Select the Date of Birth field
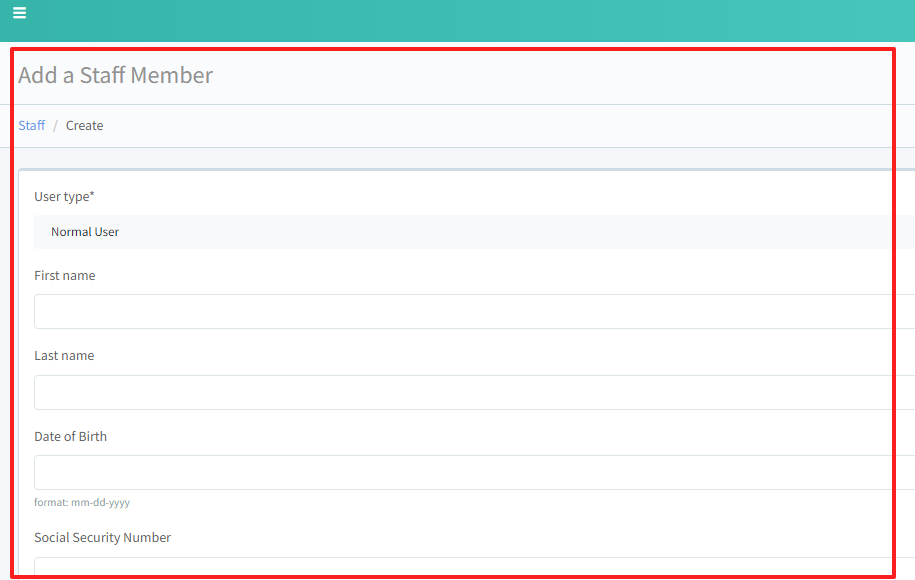The width and height of the screenshot is (915, 580). tap(470, 472)
